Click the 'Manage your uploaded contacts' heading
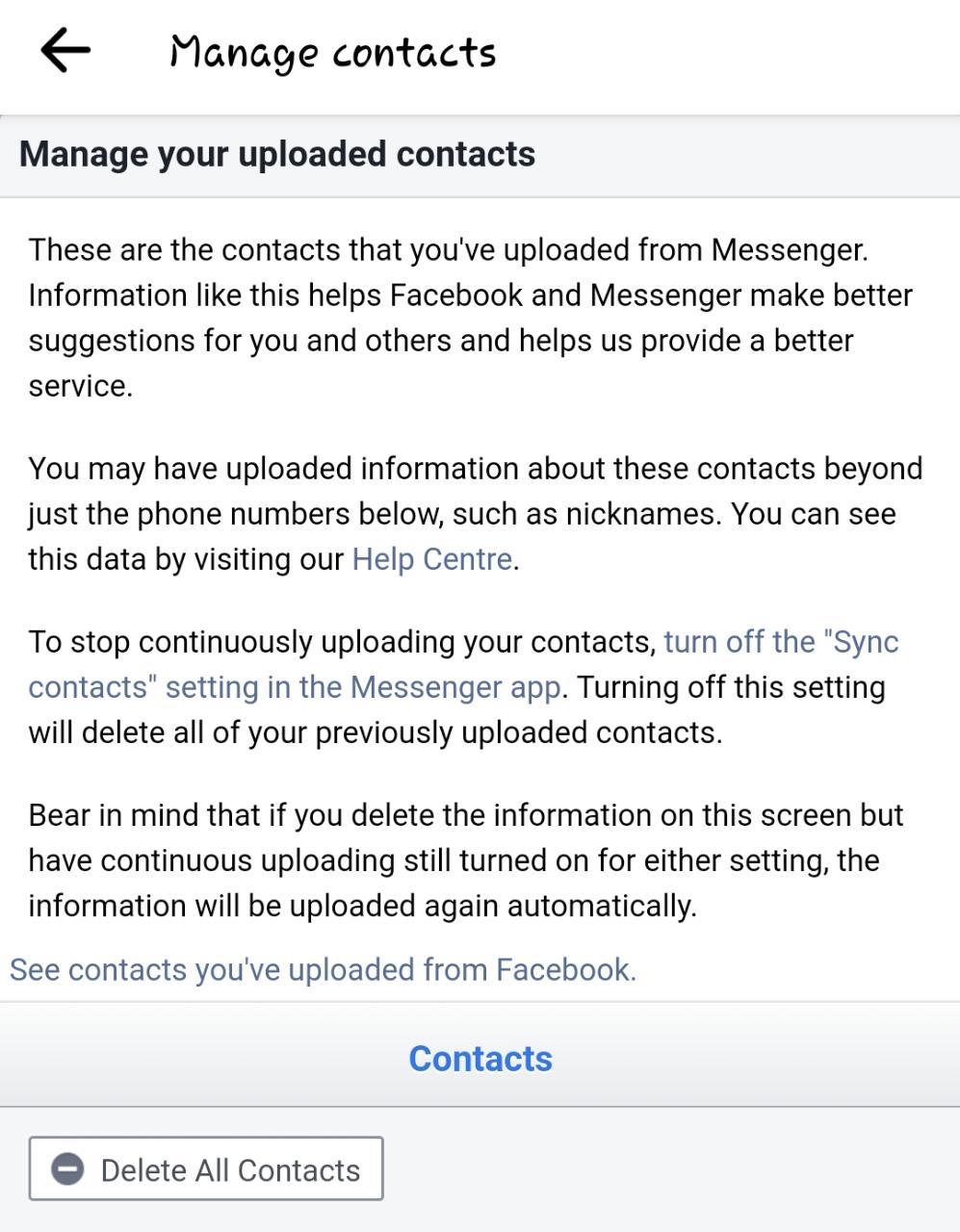Screen dimensions: 960x1232 click(277, 154)
